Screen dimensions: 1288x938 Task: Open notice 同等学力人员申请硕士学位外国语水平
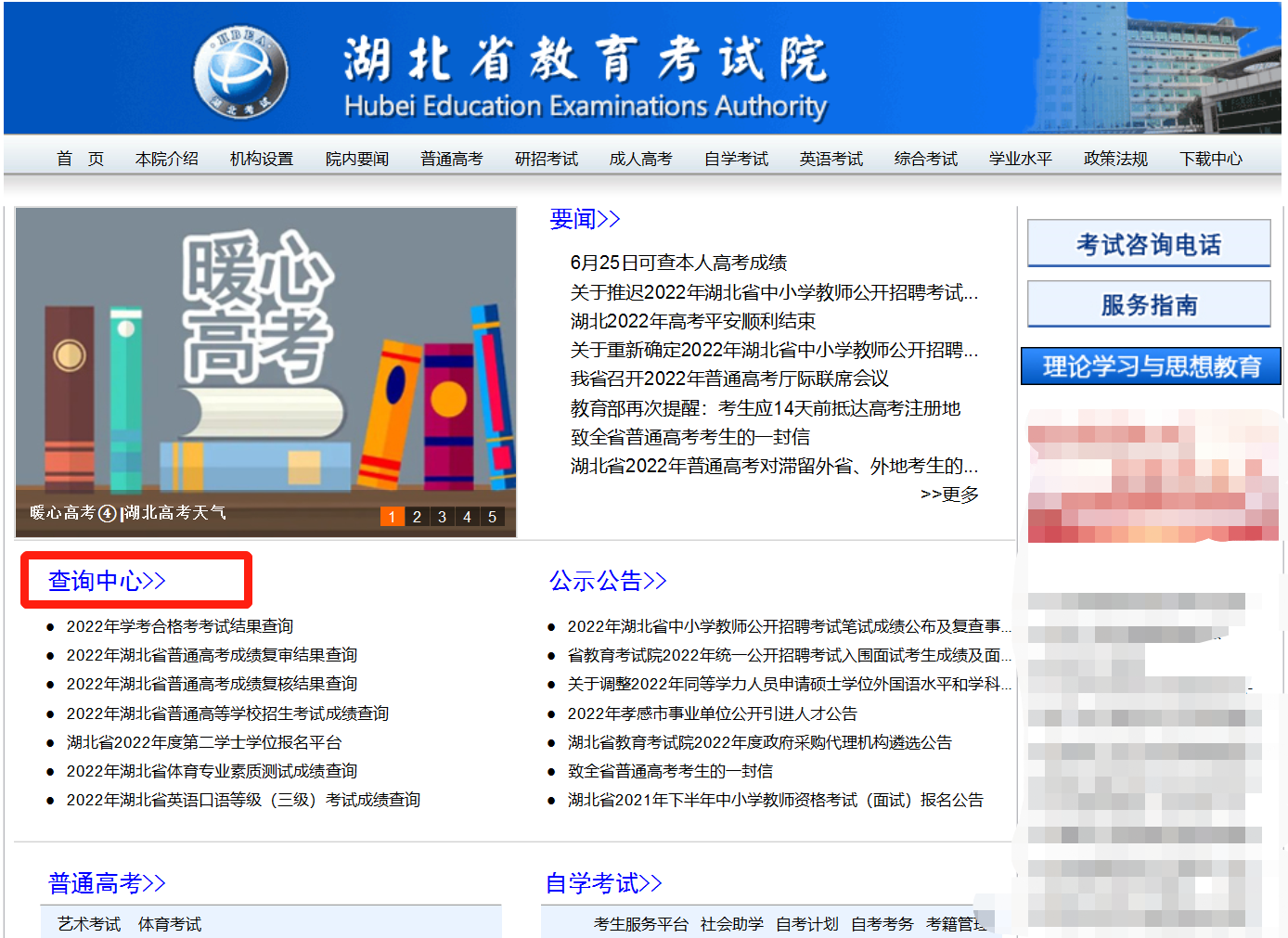[x=790, y=684]
